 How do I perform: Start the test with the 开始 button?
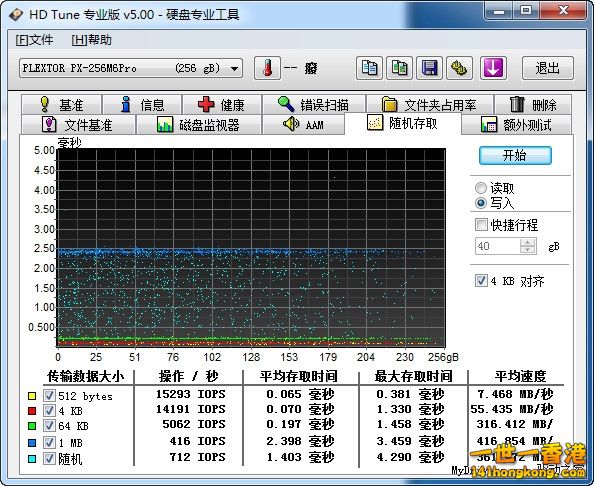click(x=515, y=155)
